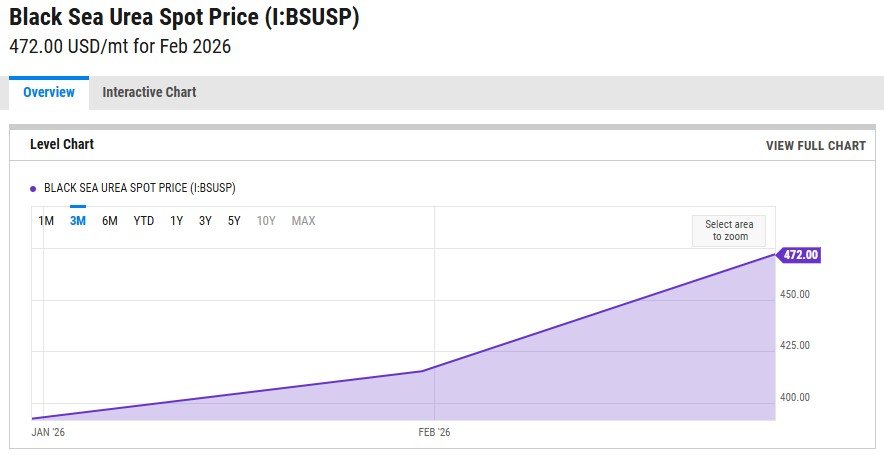Click the Level Chart heading
The image size is (884, 458).
coord(62,145)
